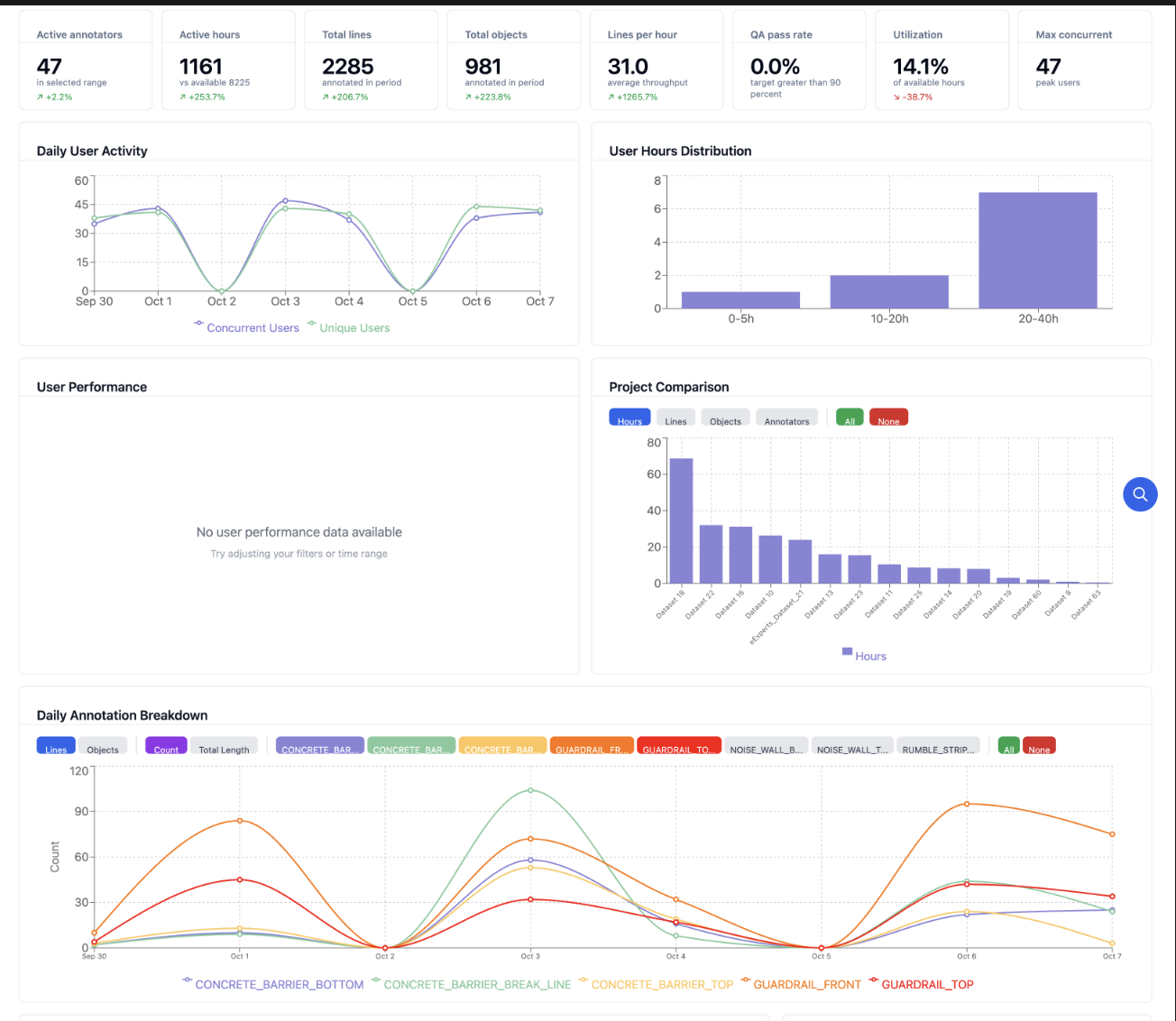Select Total Length metric in annotation breakdown
Screen dimensions: 1176x1021
(224, 747)
